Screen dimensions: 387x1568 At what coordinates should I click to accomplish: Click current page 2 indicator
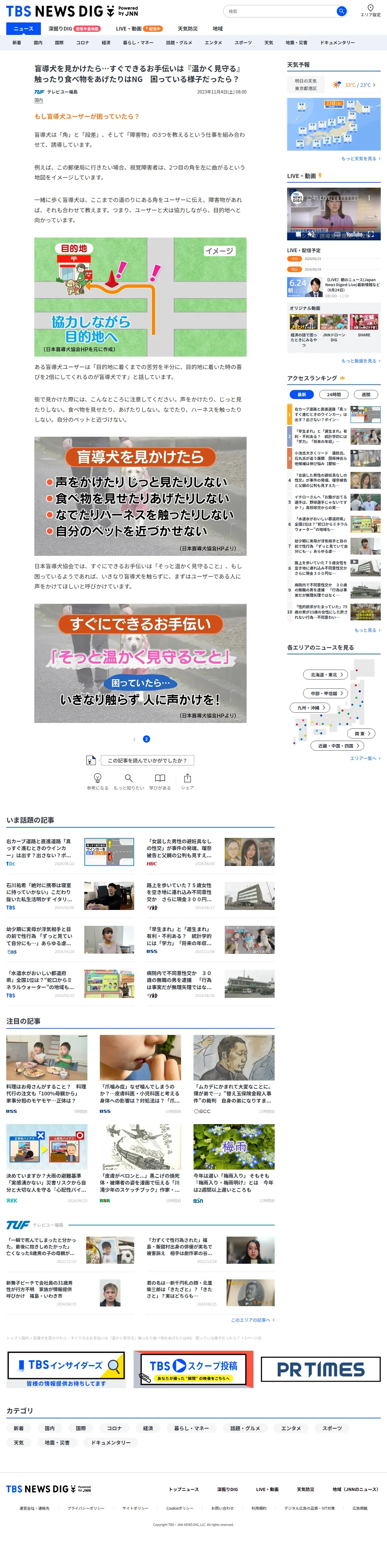tap(146, 739)
